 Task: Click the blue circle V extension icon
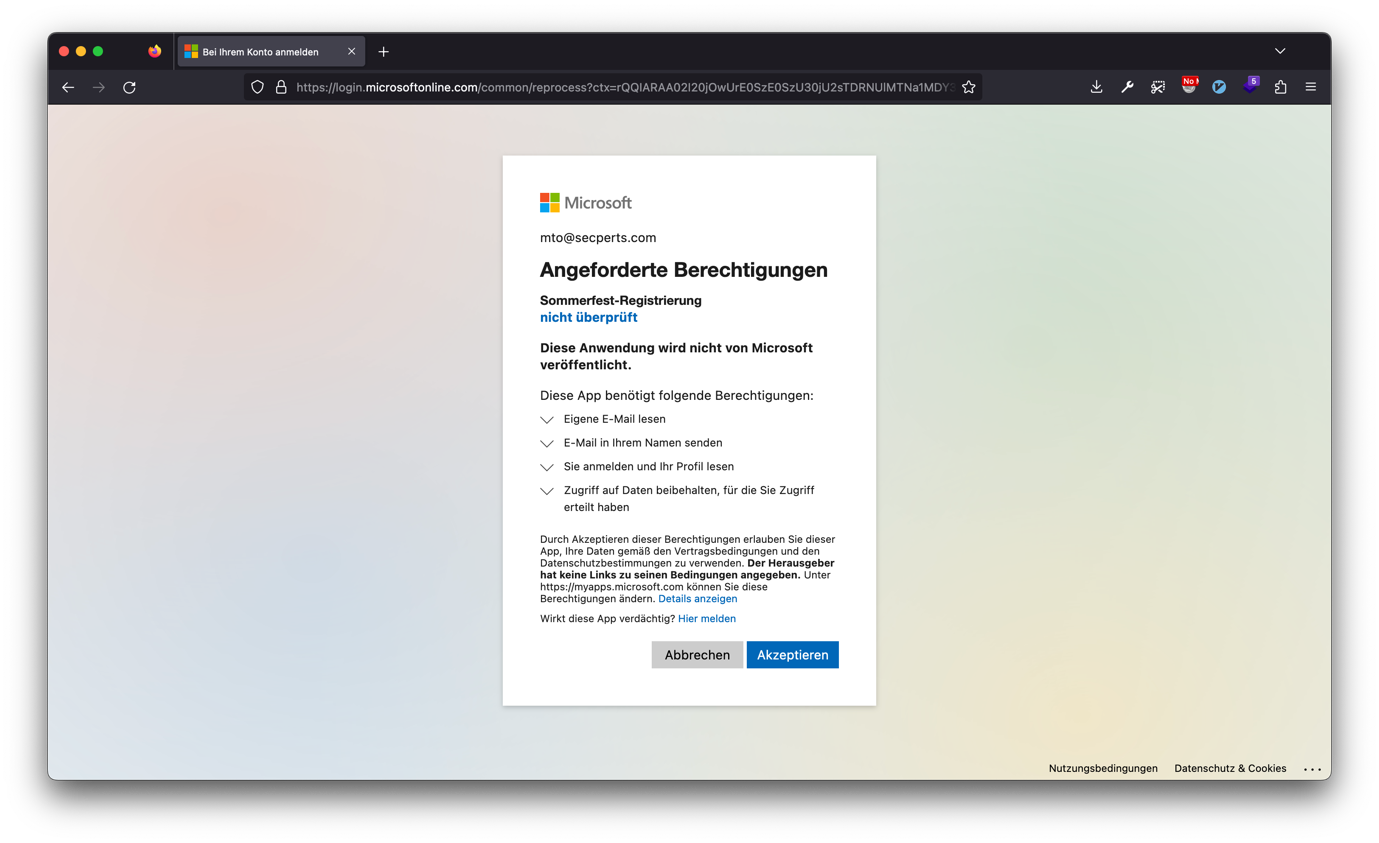[1219, 88]
